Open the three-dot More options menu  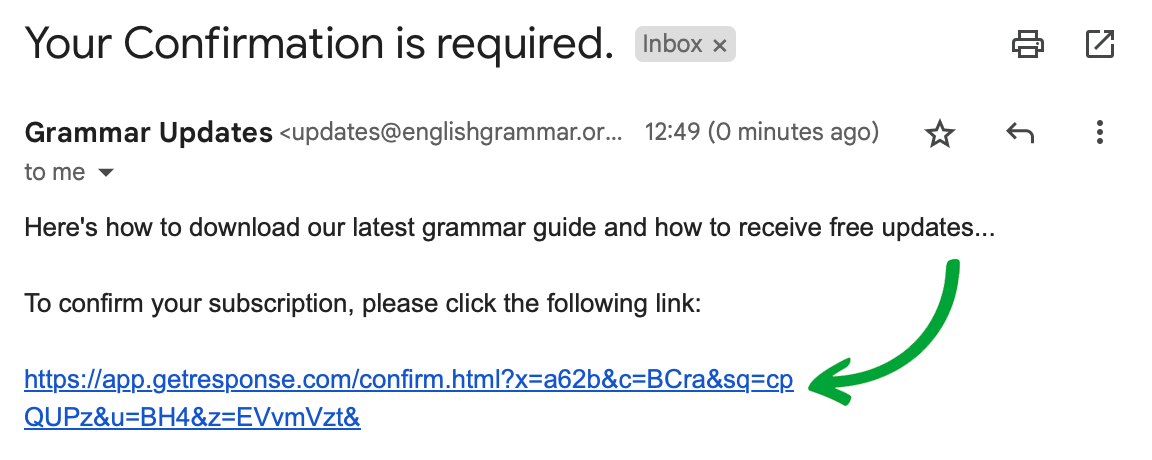point(1100,133)
